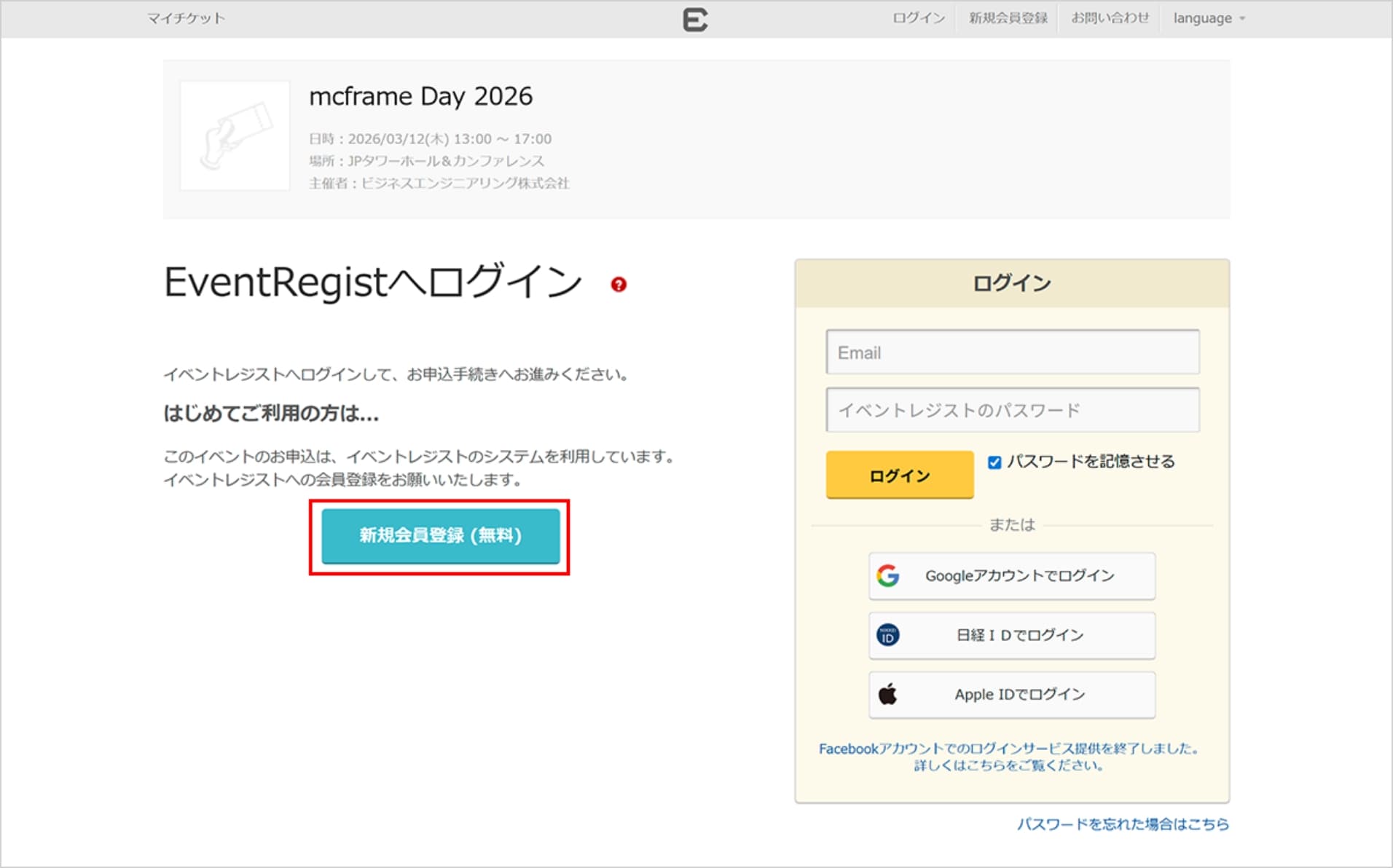Open パスワードを忘れた場合はこちら link

(1122, 824)
